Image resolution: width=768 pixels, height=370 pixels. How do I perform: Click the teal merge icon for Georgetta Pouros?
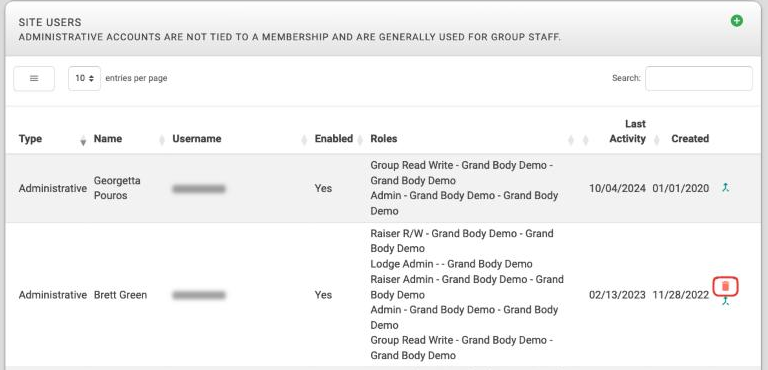tap(725, 187)
